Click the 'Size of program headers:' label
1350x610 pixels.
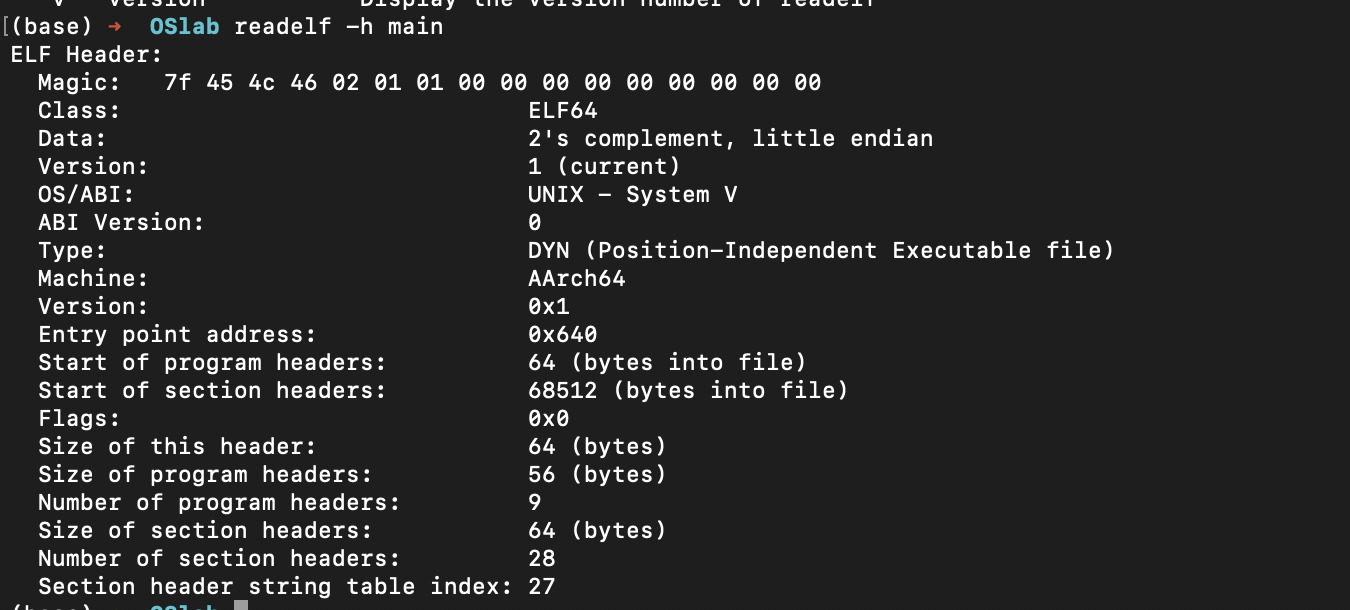(x=205, y=475)
